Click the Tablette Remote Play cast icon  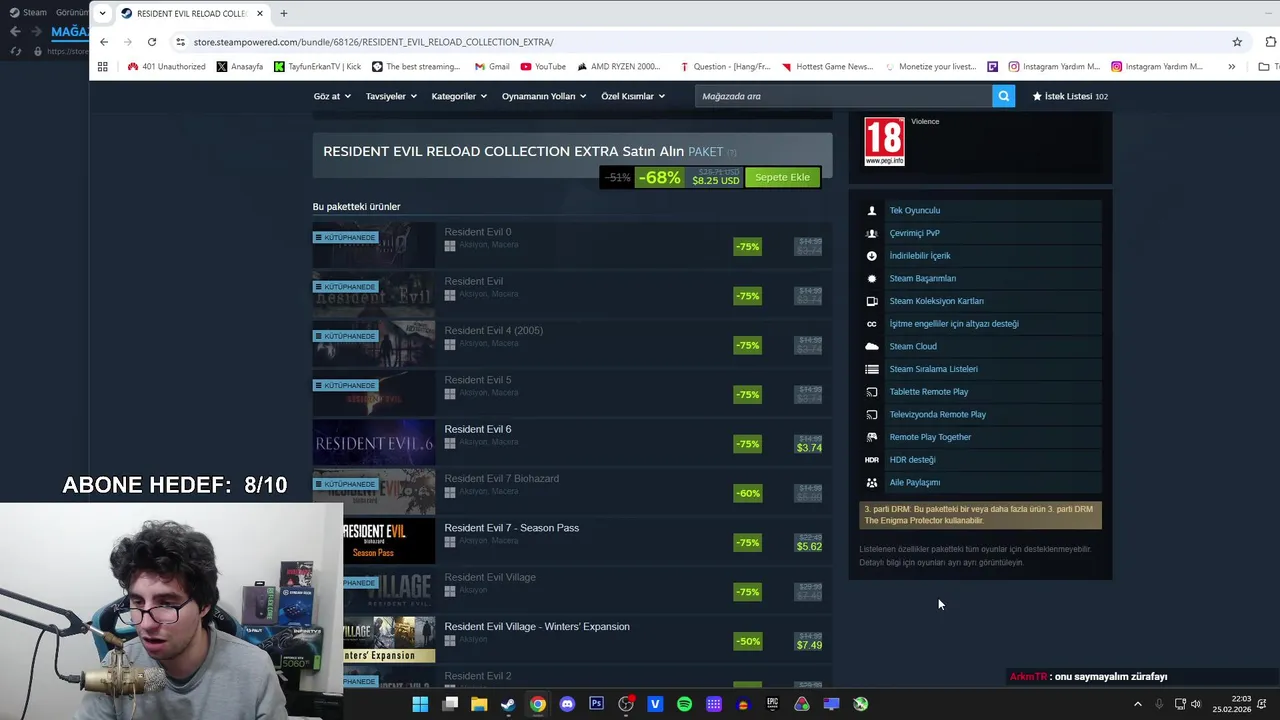872,392
